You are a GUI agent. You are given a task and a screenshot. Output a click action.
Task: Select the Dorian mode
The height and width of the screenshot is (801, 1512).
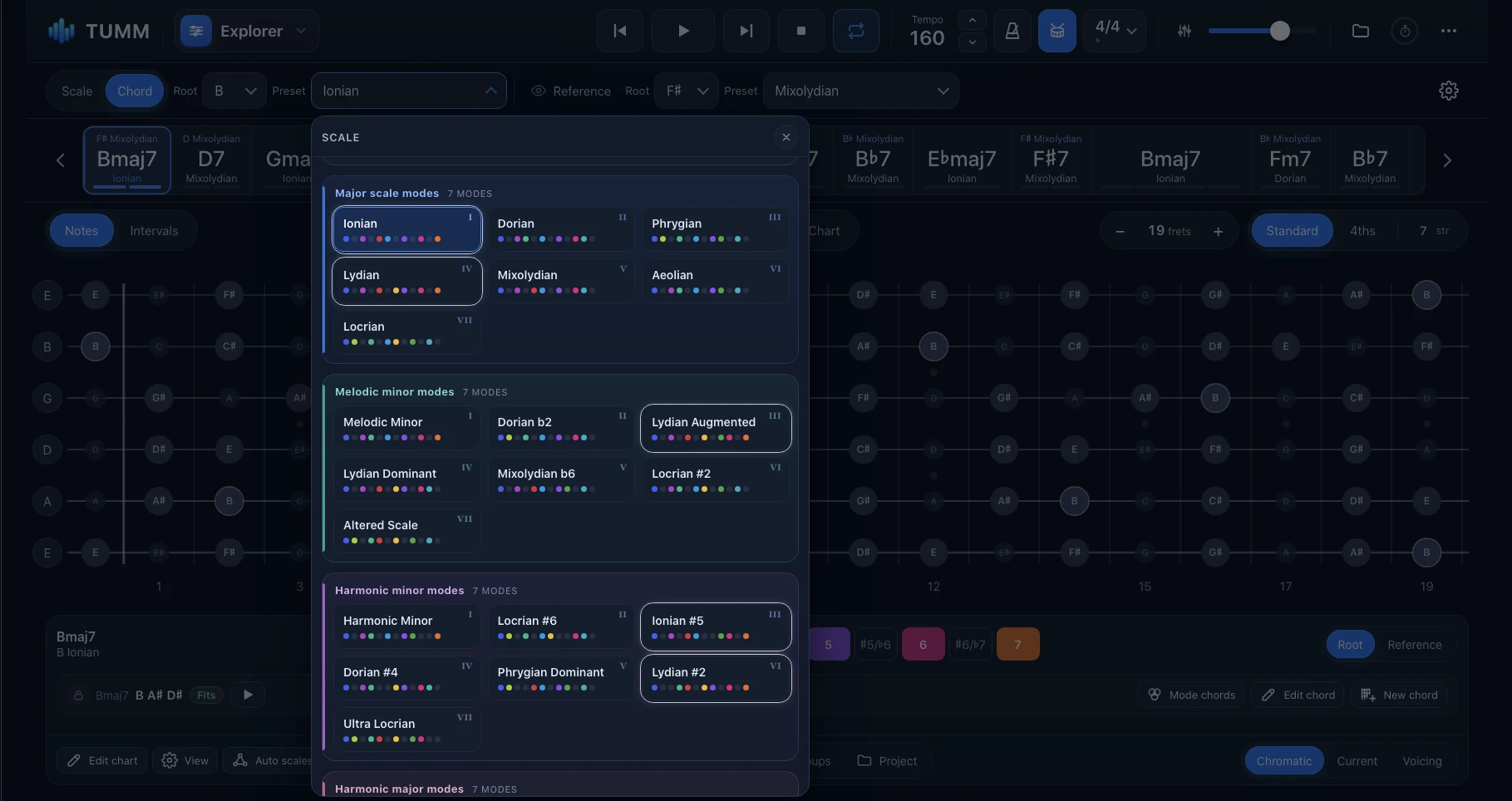[560, 229]
